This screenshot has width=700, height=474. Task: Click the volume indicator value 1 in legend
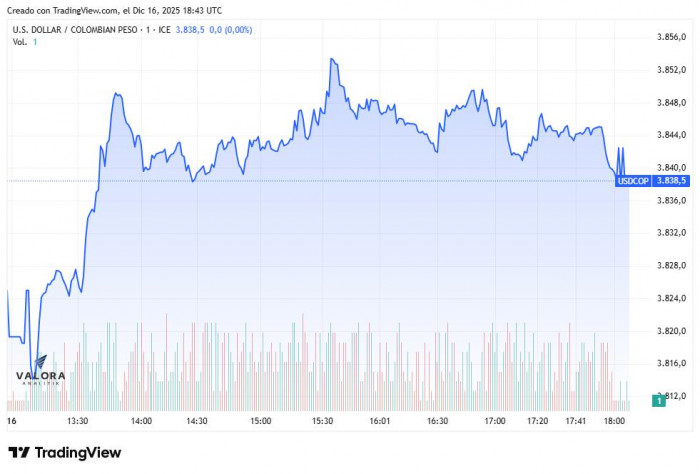pos(35,42)
